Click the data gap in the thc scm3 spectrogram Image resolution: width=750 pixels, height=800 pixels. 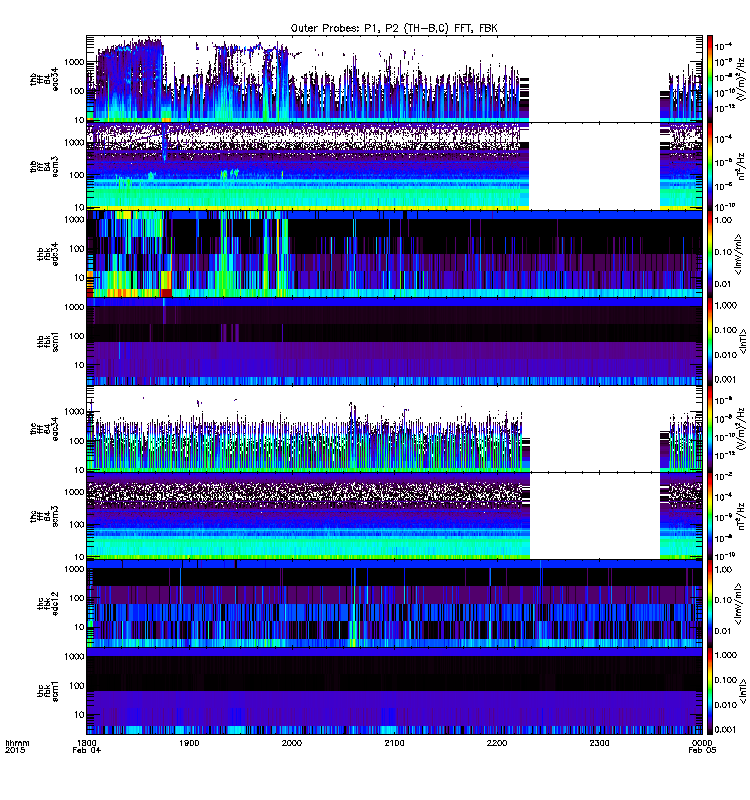pos(595,516)
